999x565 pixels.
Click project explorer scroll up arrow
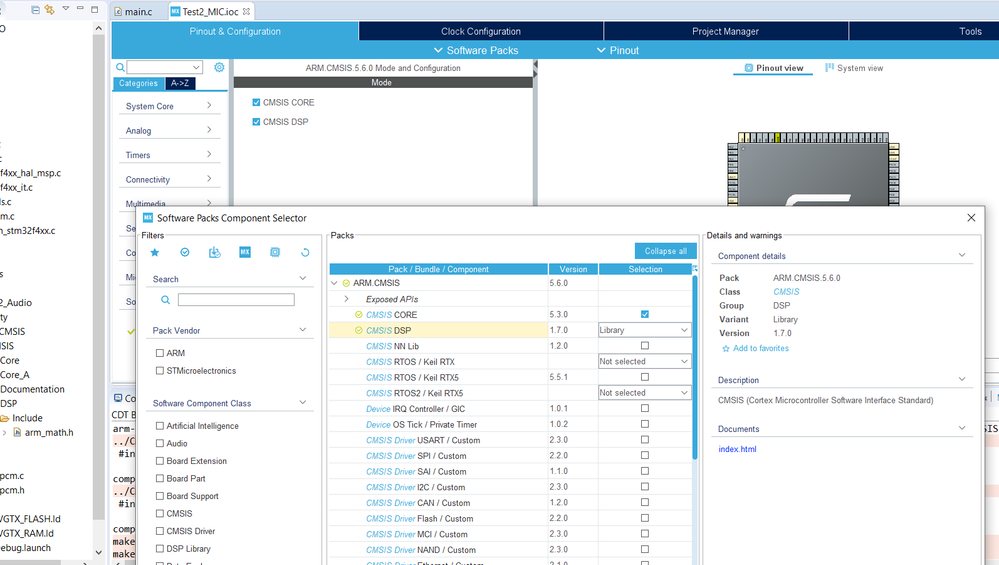pyautogui.click(x=98, y=29)
